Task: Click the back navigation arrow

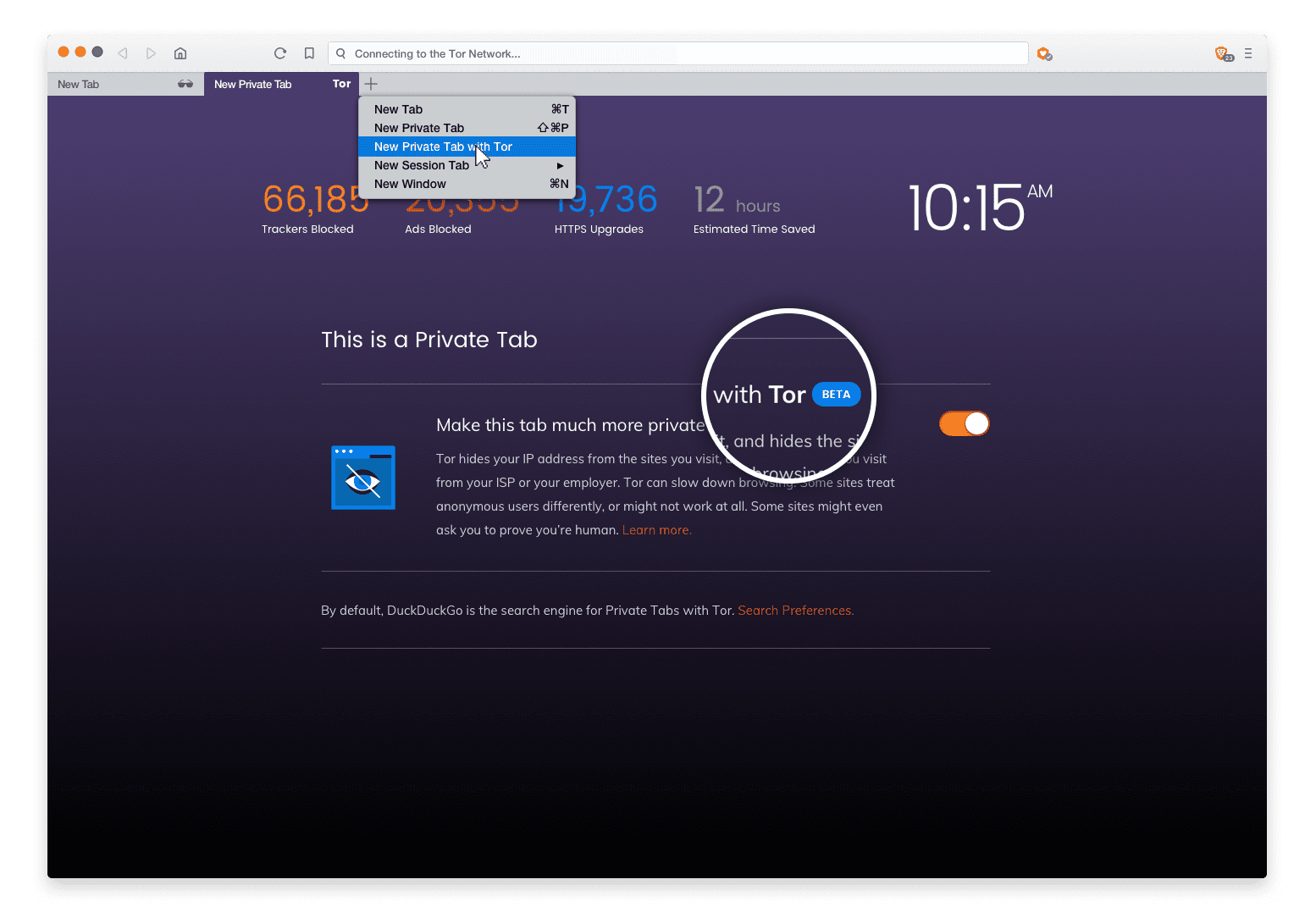Action: pos(123,53)
